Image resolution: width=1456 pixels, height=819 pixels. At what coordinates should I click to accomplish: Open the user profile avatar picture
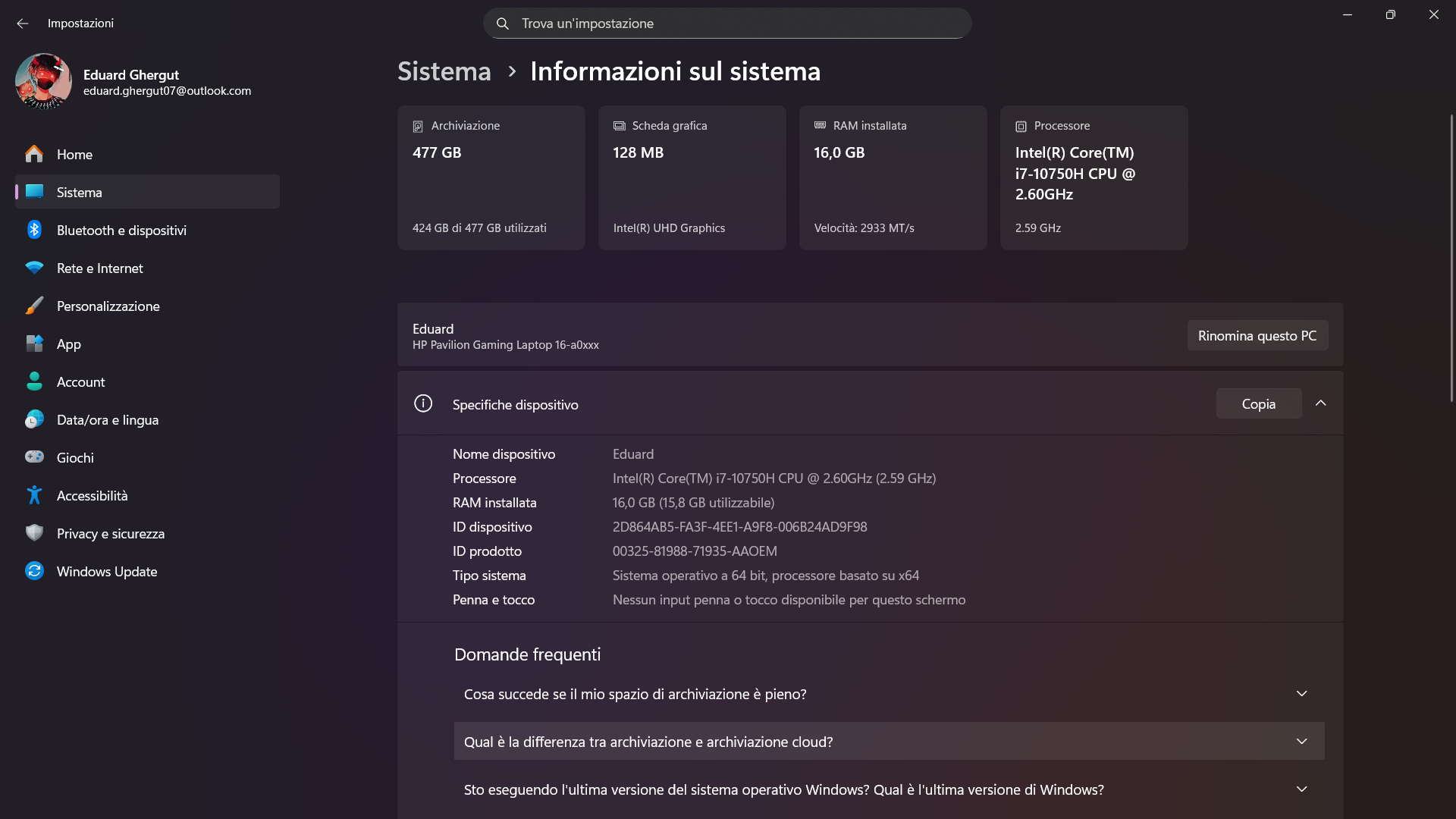(43, 81)
